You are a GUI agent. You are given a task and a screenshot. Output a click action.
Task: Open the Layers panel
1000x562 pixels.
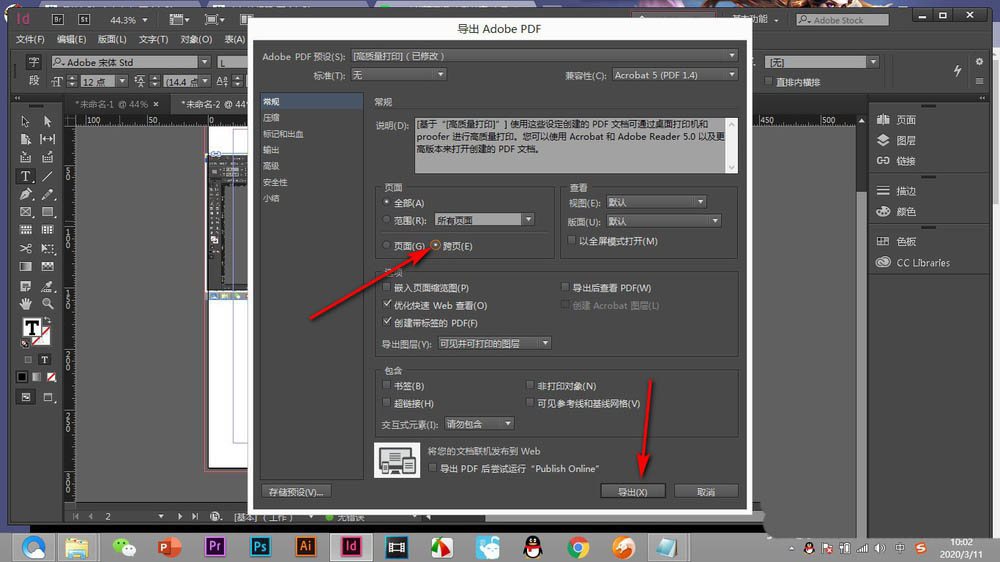point(896,140)
